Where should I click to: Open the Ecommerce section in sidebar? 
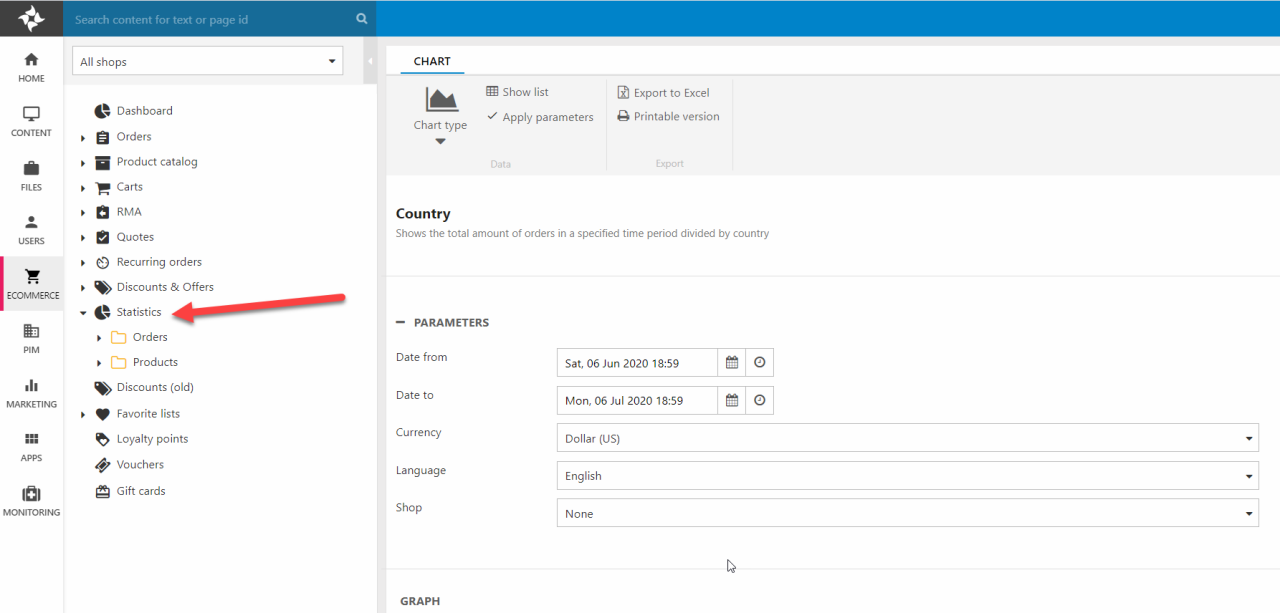pos(32,283)
